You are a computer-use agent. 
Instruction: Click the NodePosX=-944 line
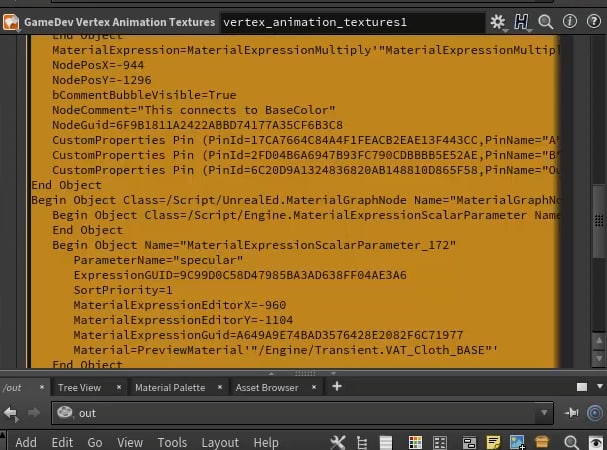click(x=98, y=65)
